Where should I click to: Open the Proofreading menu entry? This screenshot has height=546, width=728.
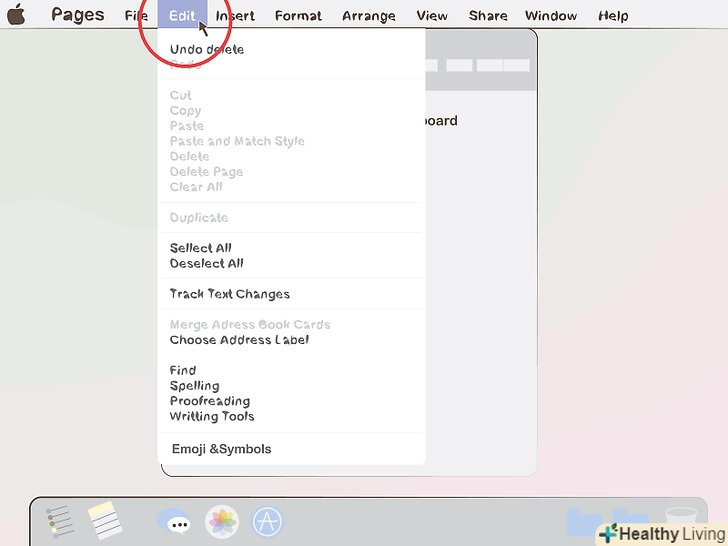coord(210,401)
